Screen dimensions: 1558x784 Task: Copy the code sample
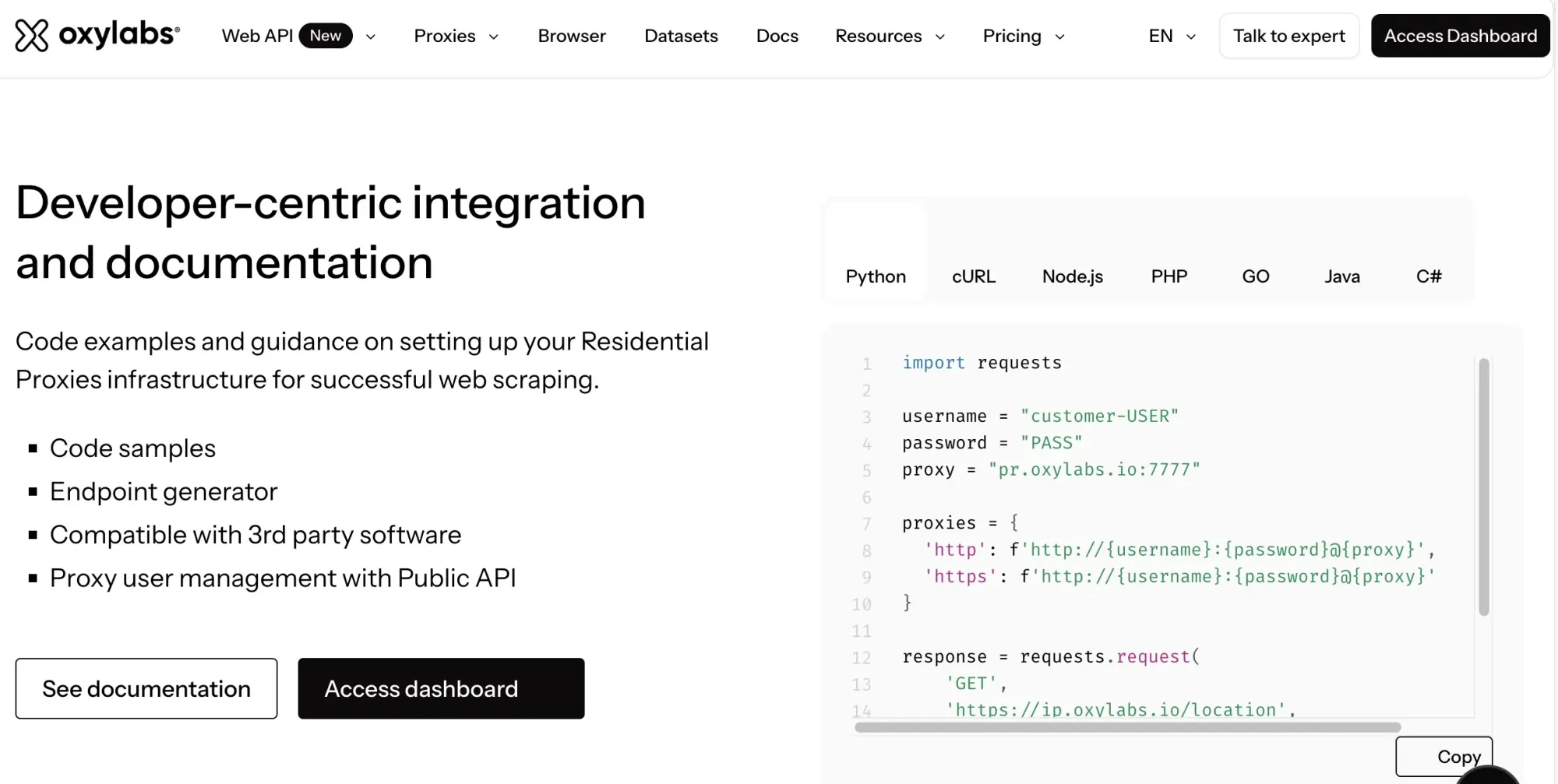(x=1444, y=756)
